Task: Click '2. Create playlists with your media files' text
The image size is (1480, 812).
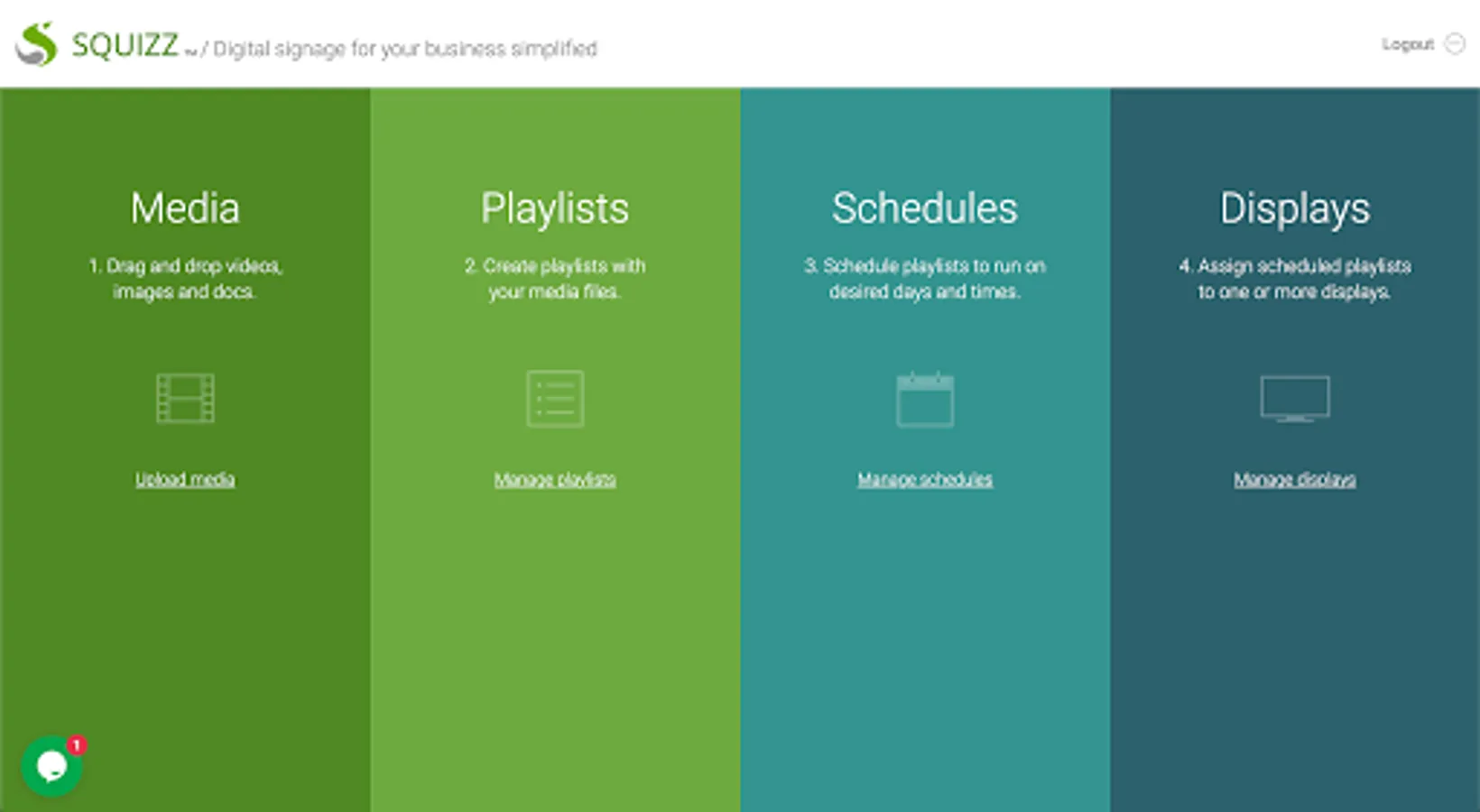Action: coord(555,279)
